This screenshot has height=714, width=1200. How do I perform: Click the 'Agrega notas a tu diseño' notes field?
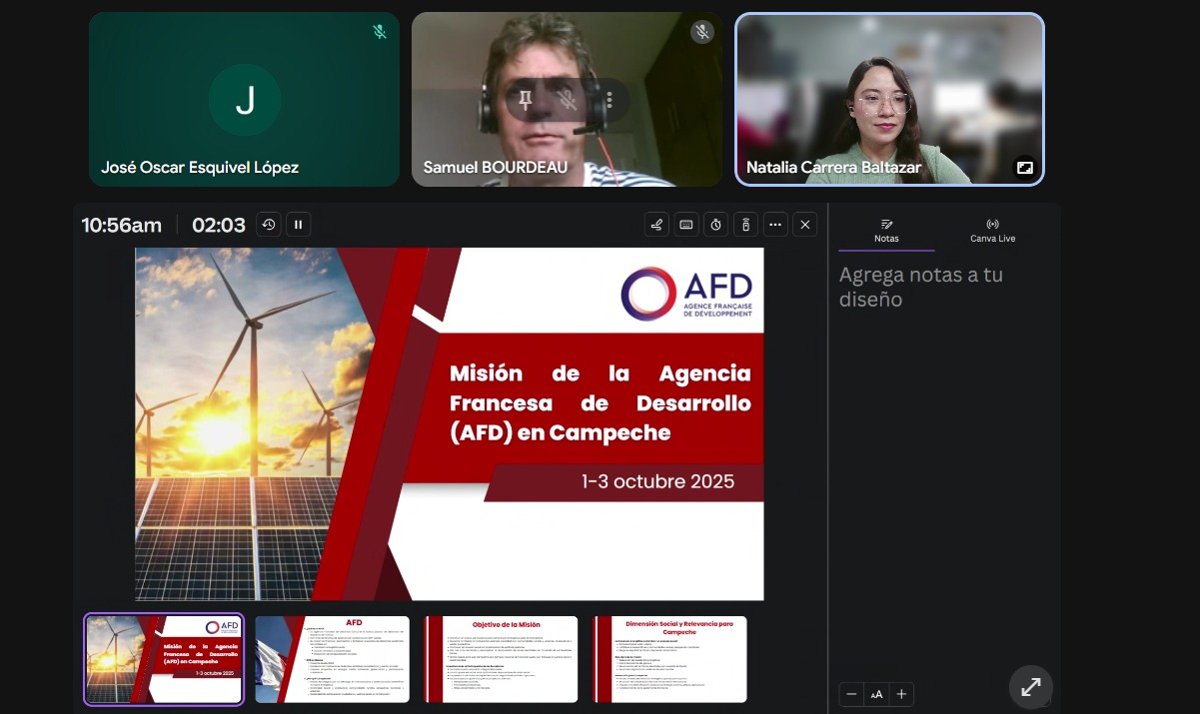[x=944, y=287]
